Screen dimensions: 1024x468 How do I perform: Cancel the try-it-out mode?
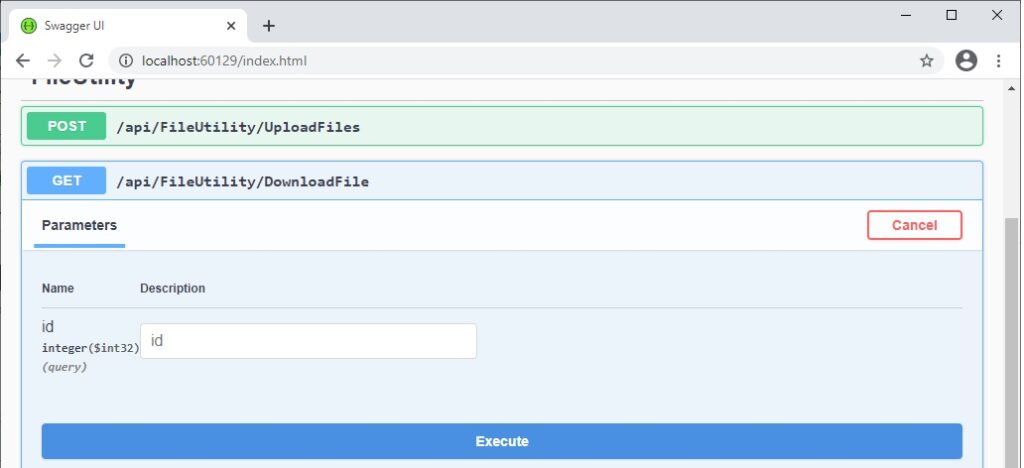914,225
